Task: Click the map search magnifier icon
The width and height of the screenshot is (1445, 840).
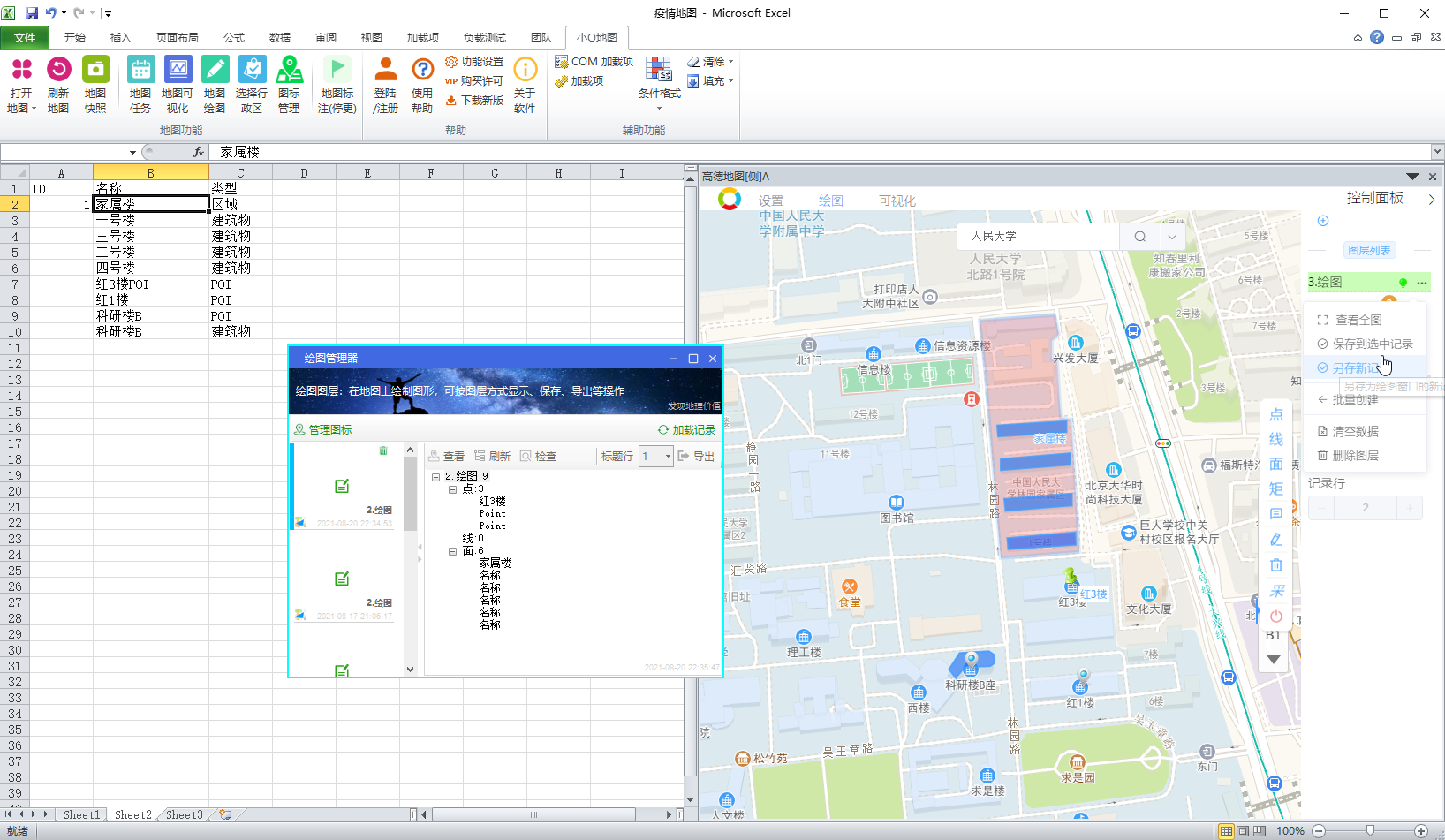Action: point(1140,237)
